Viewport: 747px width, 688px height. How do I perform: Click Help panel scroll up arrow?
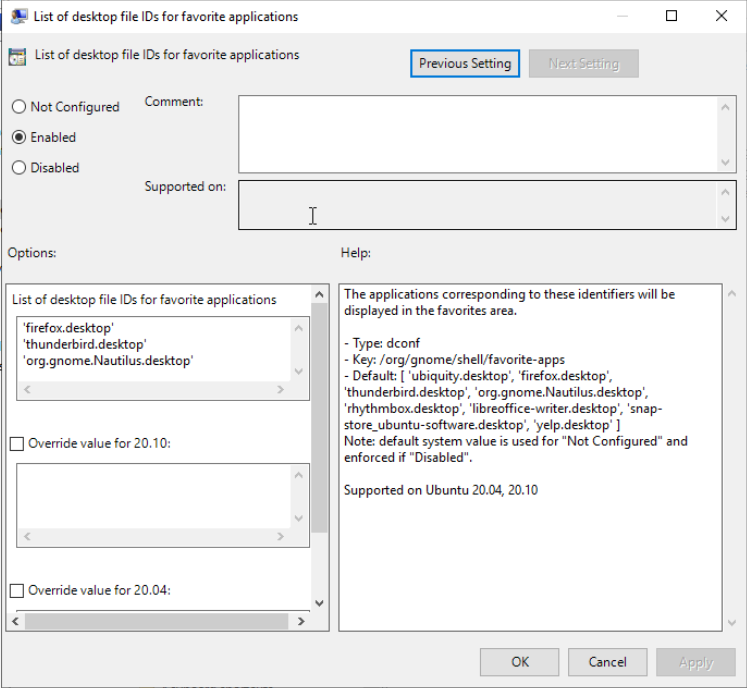732,294
